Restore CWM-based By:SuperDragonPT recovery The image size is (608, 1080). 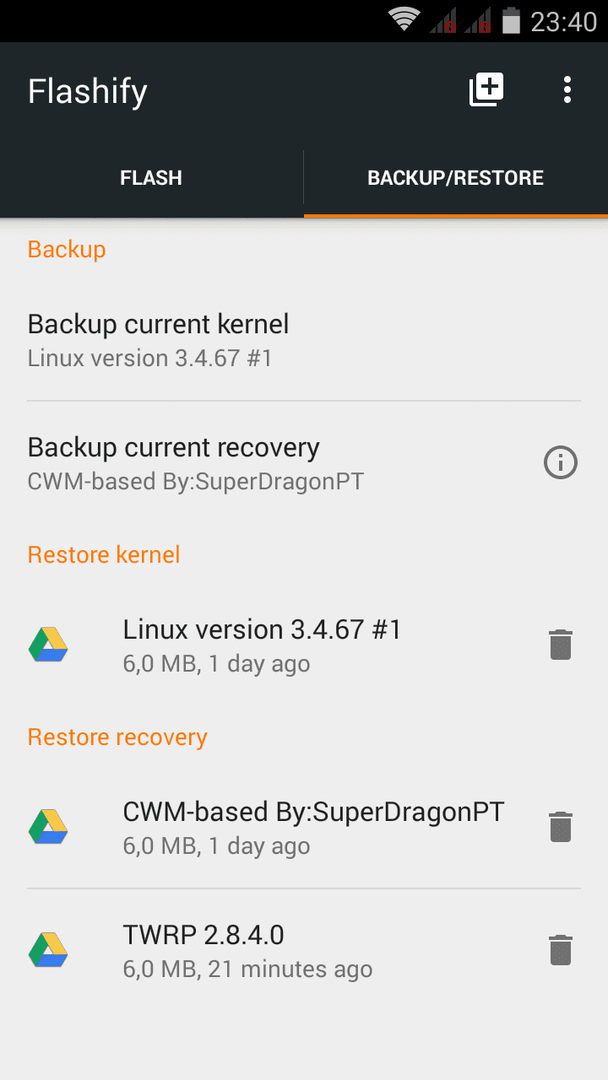click(x=304, y=827)
